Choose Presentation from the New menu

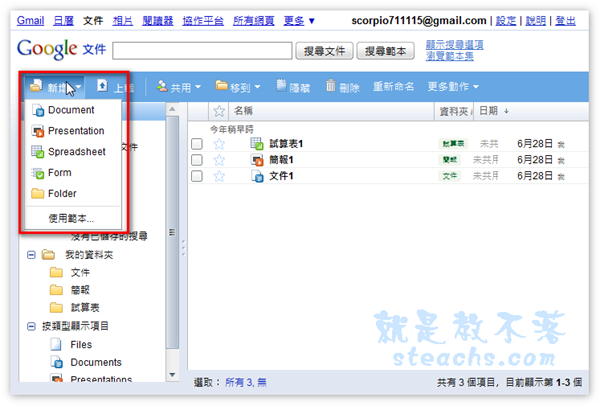click(x=76, y=131)
